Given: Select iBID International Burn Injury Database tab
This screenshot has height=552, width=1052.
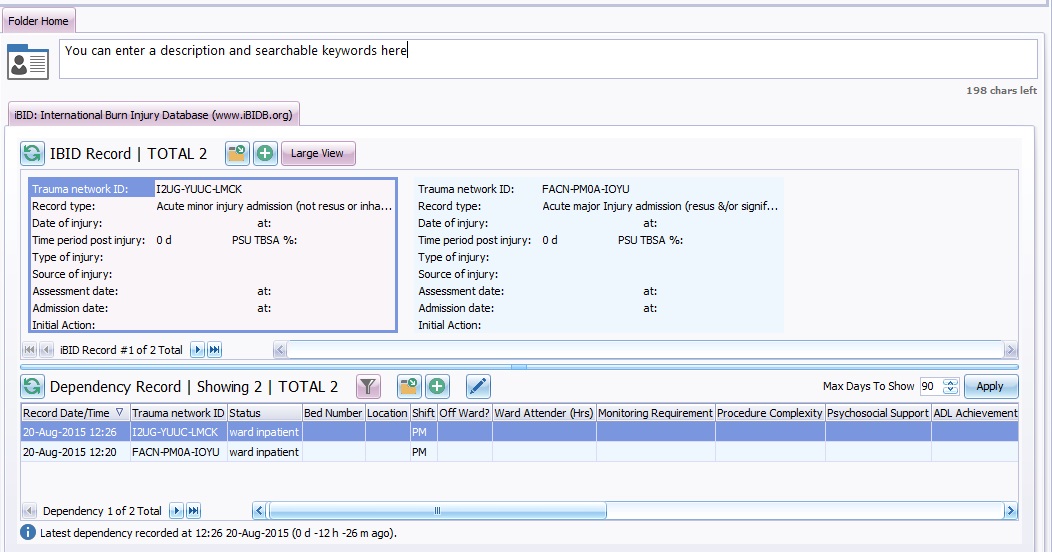Looking at the screenshot, I should point(153,115).
